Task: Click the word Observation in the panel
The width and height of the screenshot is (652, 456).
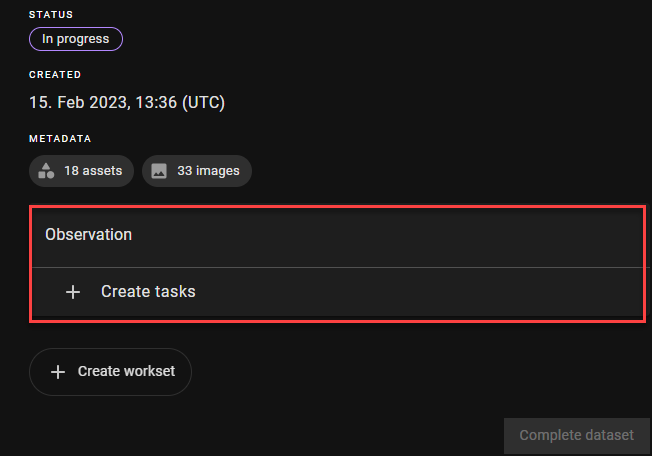Action: 88,235
